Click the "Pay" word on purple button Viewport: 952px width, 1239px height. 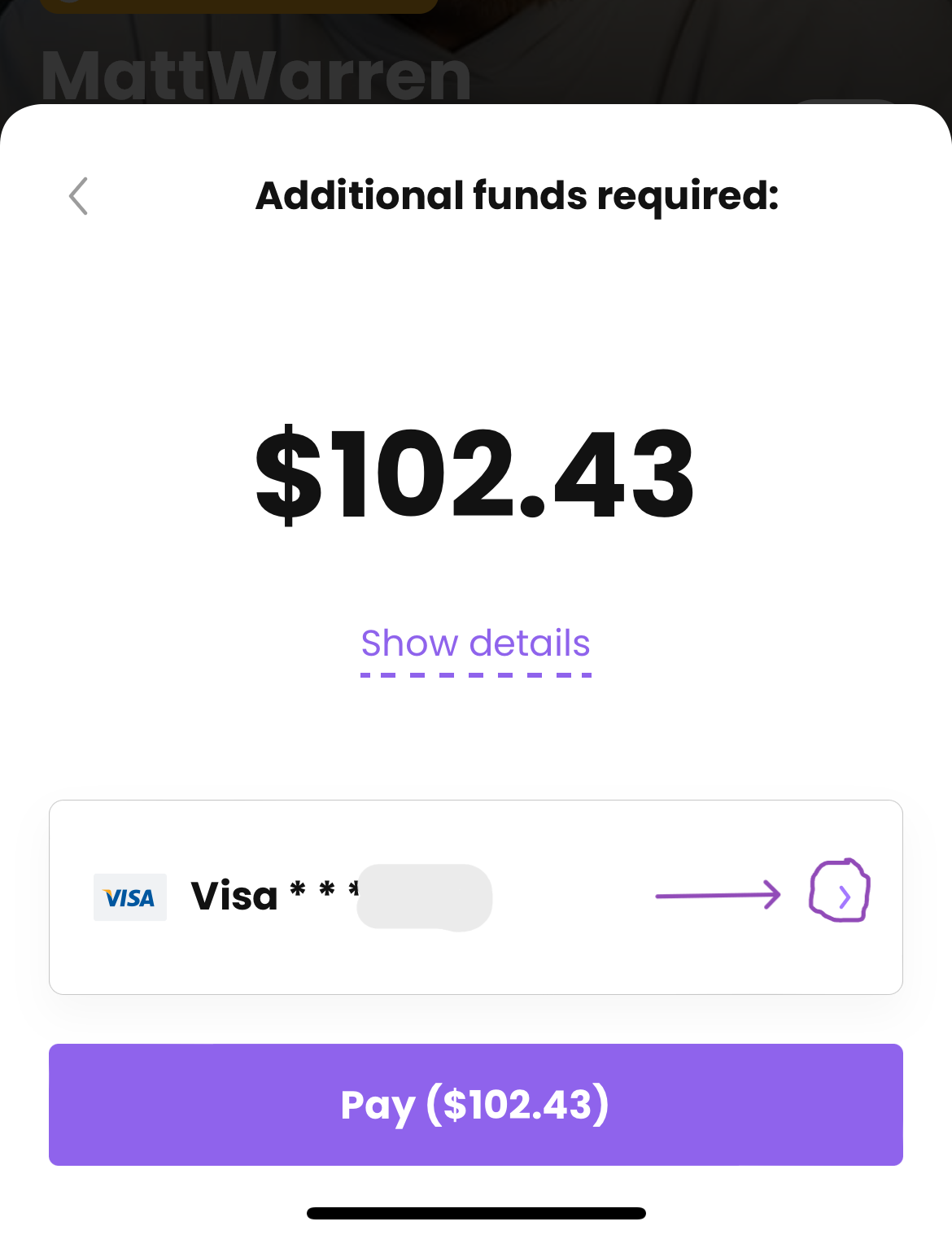[378, 1105]
